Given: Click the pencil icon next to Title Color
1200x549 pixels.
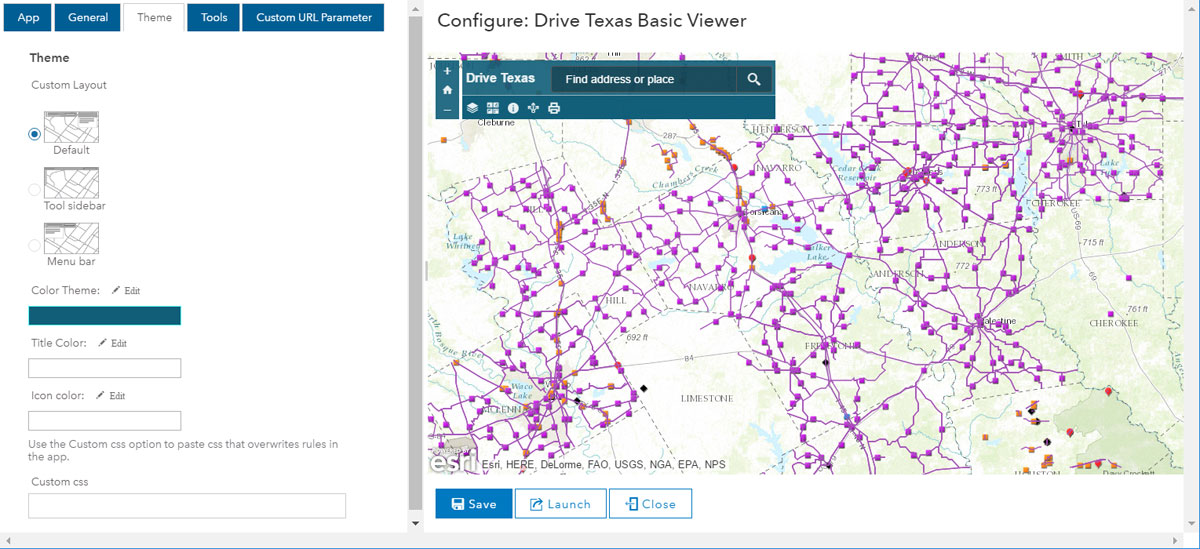Looking at the screenshot, I should point(101,343).
